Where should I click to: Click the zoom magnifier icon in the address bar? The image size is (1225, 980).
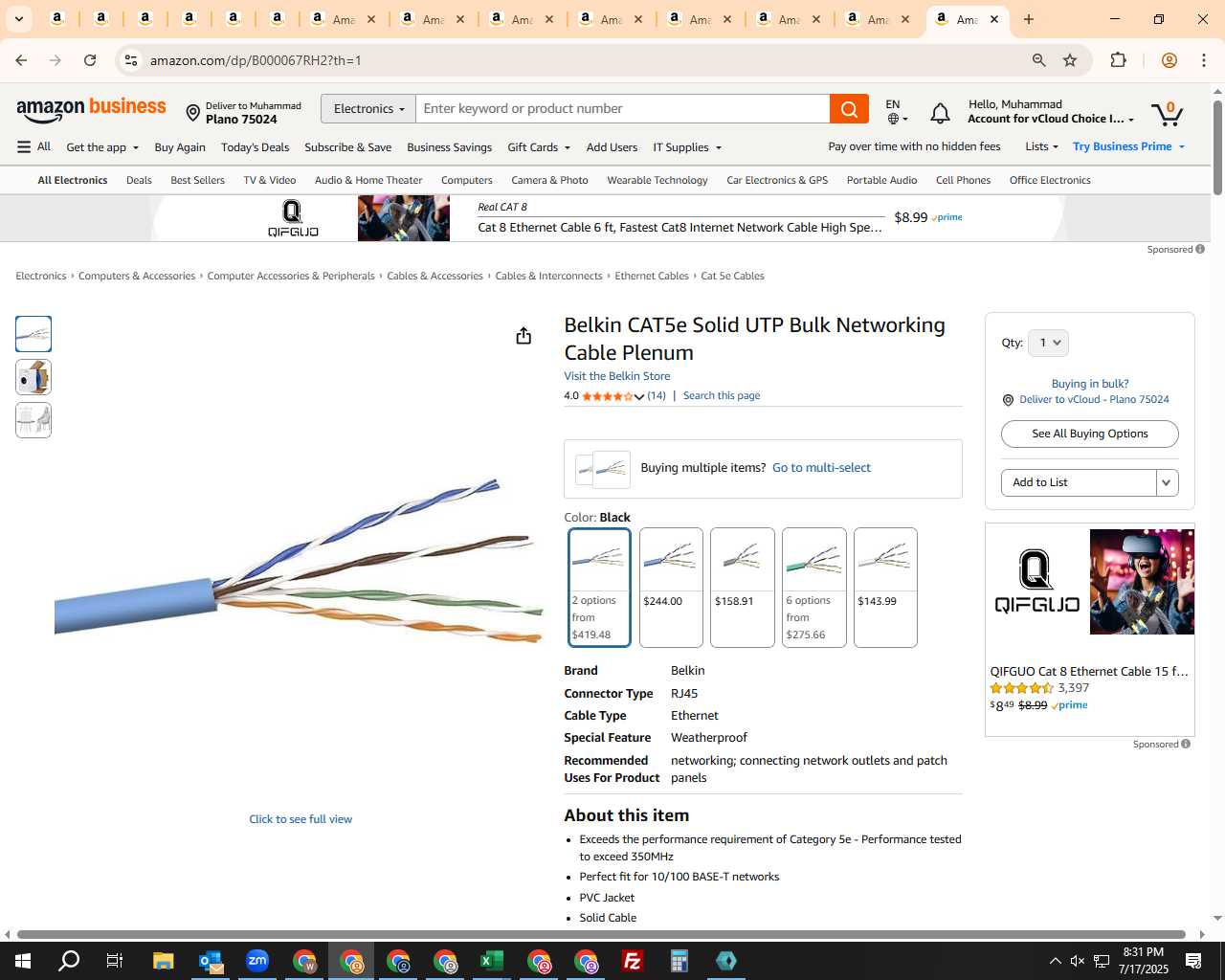1038,60
